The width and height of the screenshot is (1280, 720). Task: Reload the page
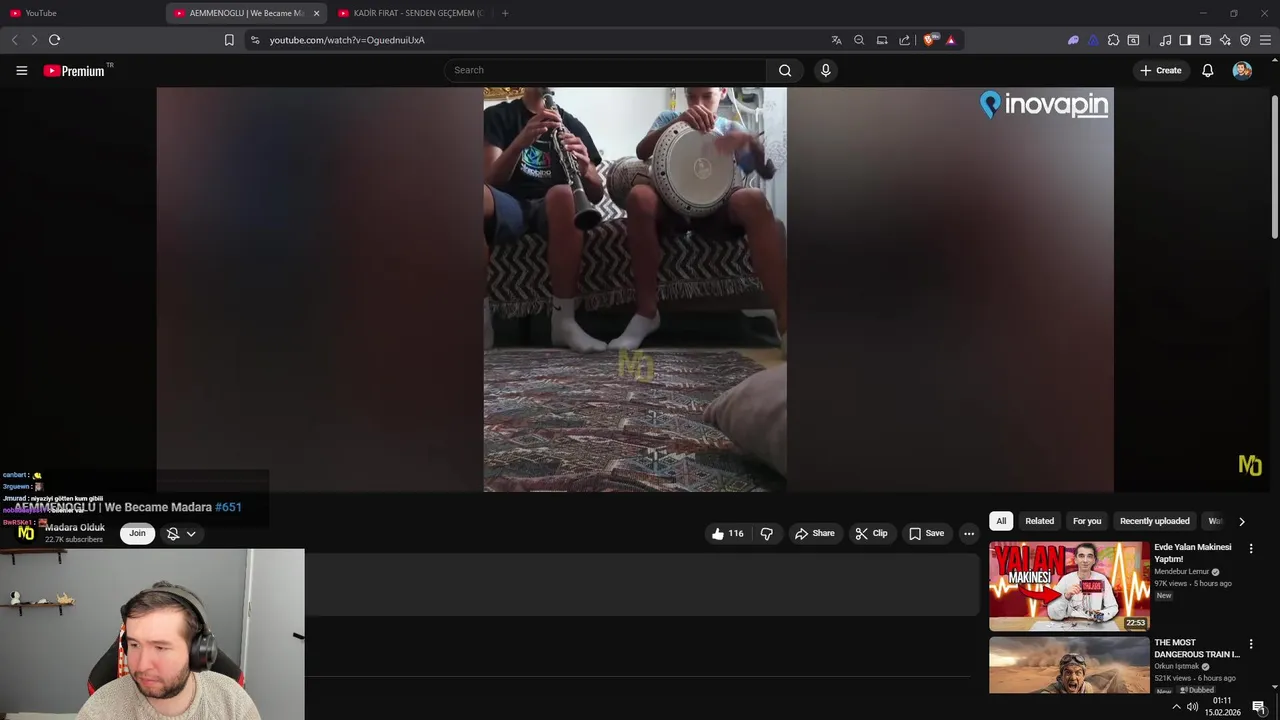54,40
